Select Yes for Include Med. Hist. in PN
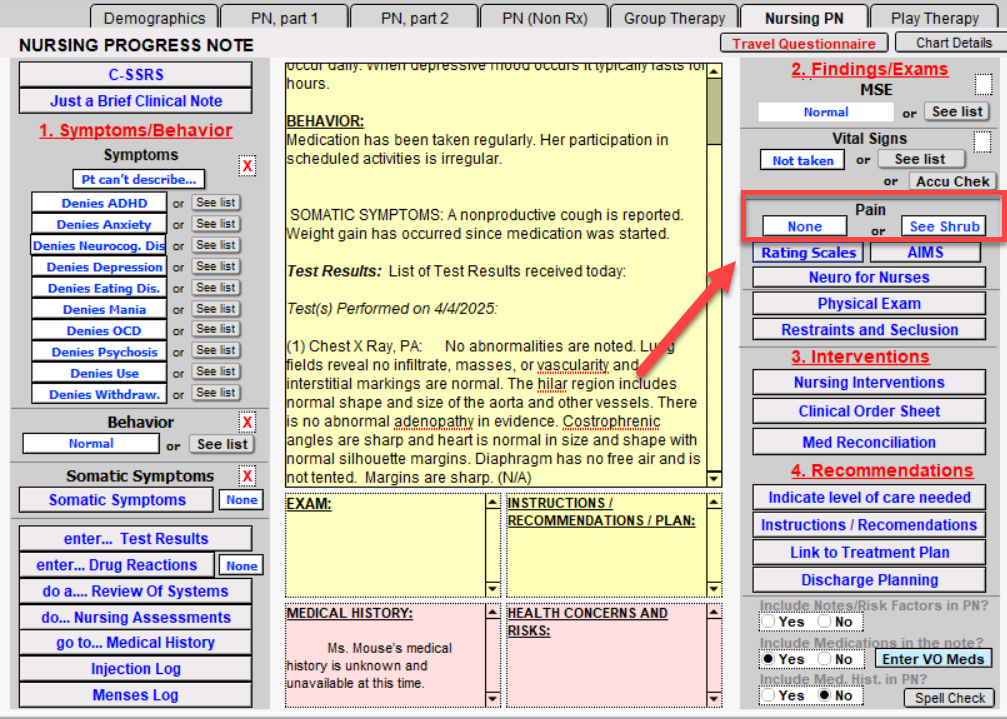This screenshot has height=719, width=1007. [768, 696]
